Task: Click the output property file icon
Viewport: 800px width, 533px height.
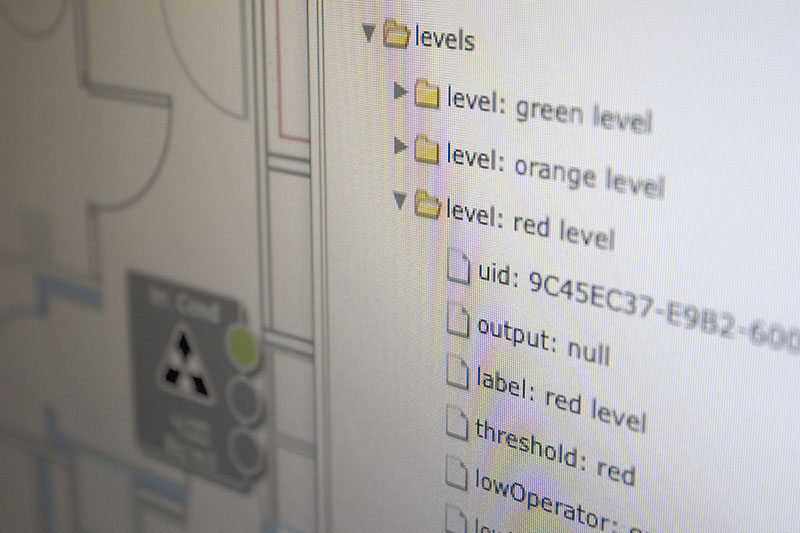Action: (x=458, y=322)
